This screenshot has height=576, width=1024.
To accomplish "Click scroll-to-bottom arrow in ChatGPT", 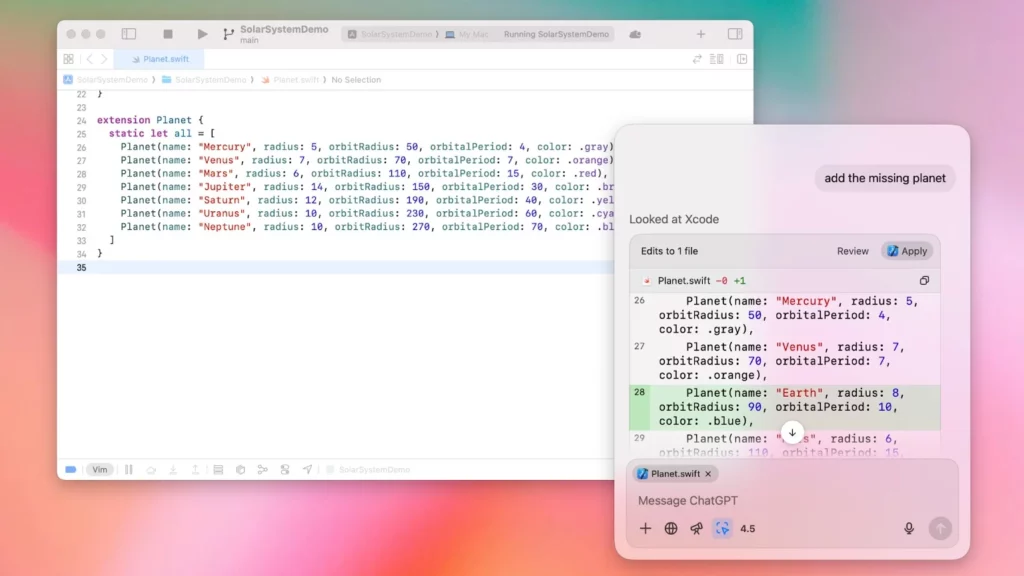I will tap(792, 432).
